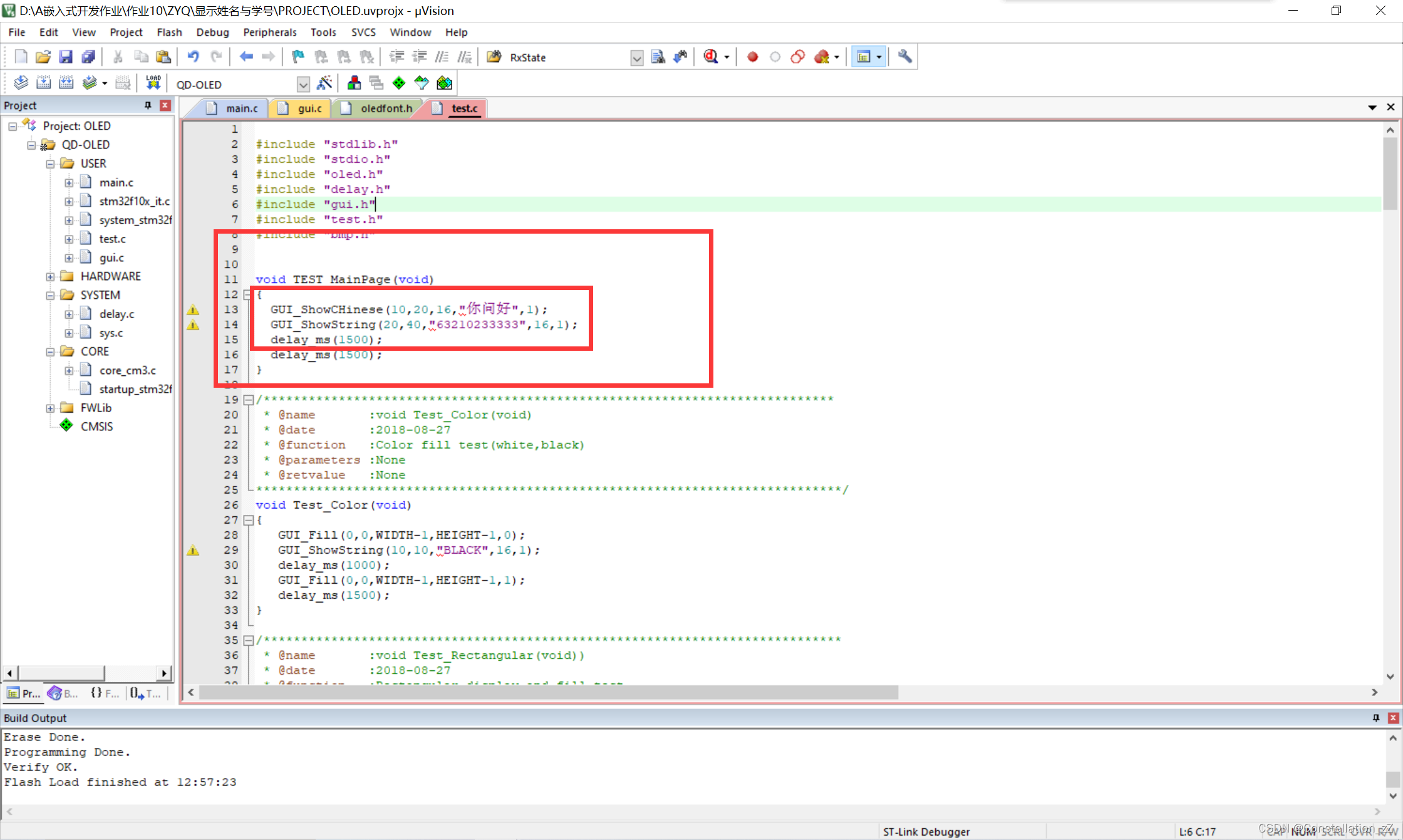Start debug session magnifier icon
Image resolution: width=1403 pixels, height=840 pixels.
tap(710, 57)
